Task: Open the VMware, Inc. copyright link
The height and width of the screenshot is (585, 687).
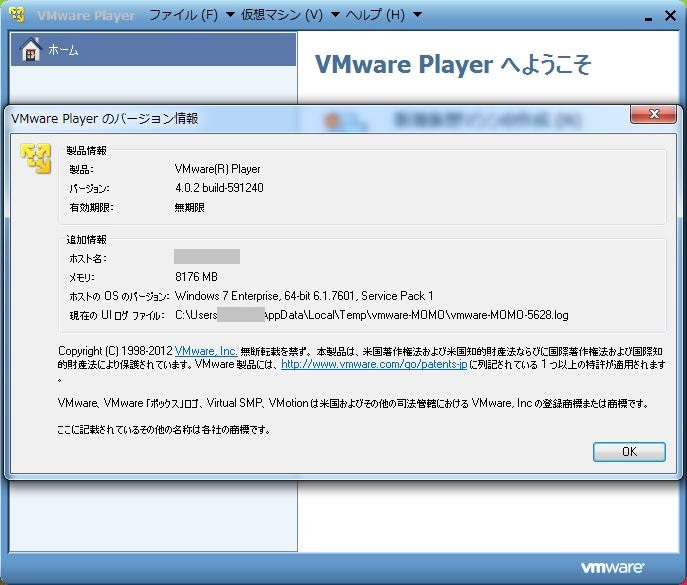Action: (x=206, y=351)
